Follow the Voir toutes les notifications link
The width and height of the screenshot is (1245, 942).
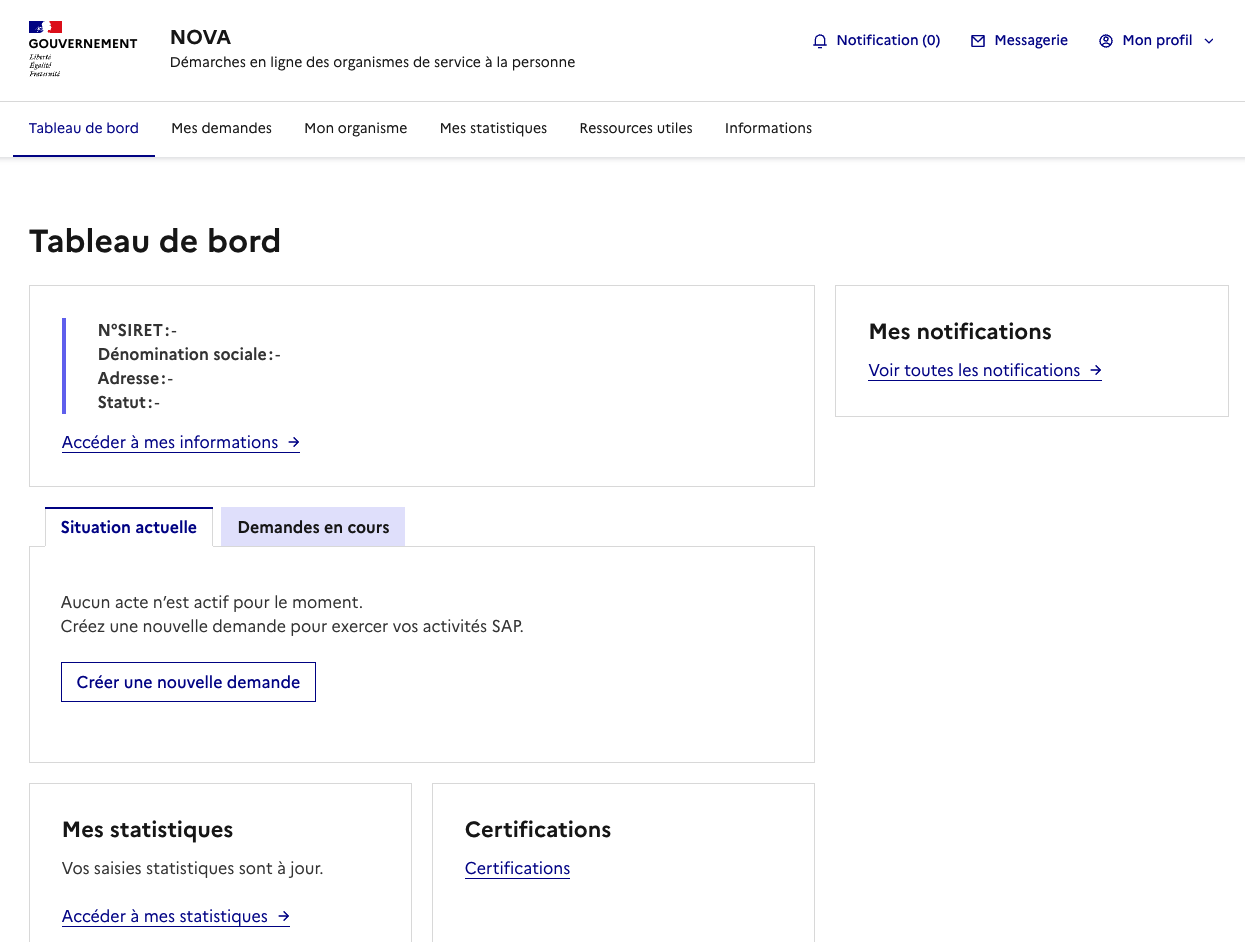click(x=975, y=370)
